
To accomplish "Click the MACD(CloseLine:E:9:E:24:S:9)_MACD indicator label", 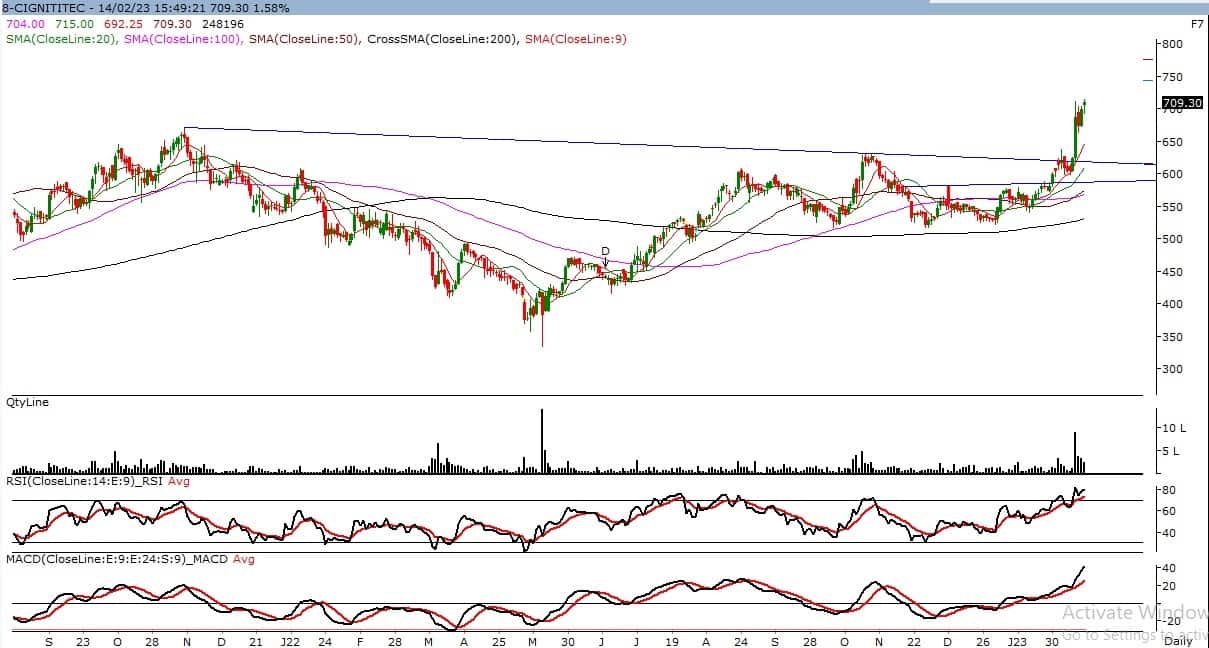I will 117,559.
